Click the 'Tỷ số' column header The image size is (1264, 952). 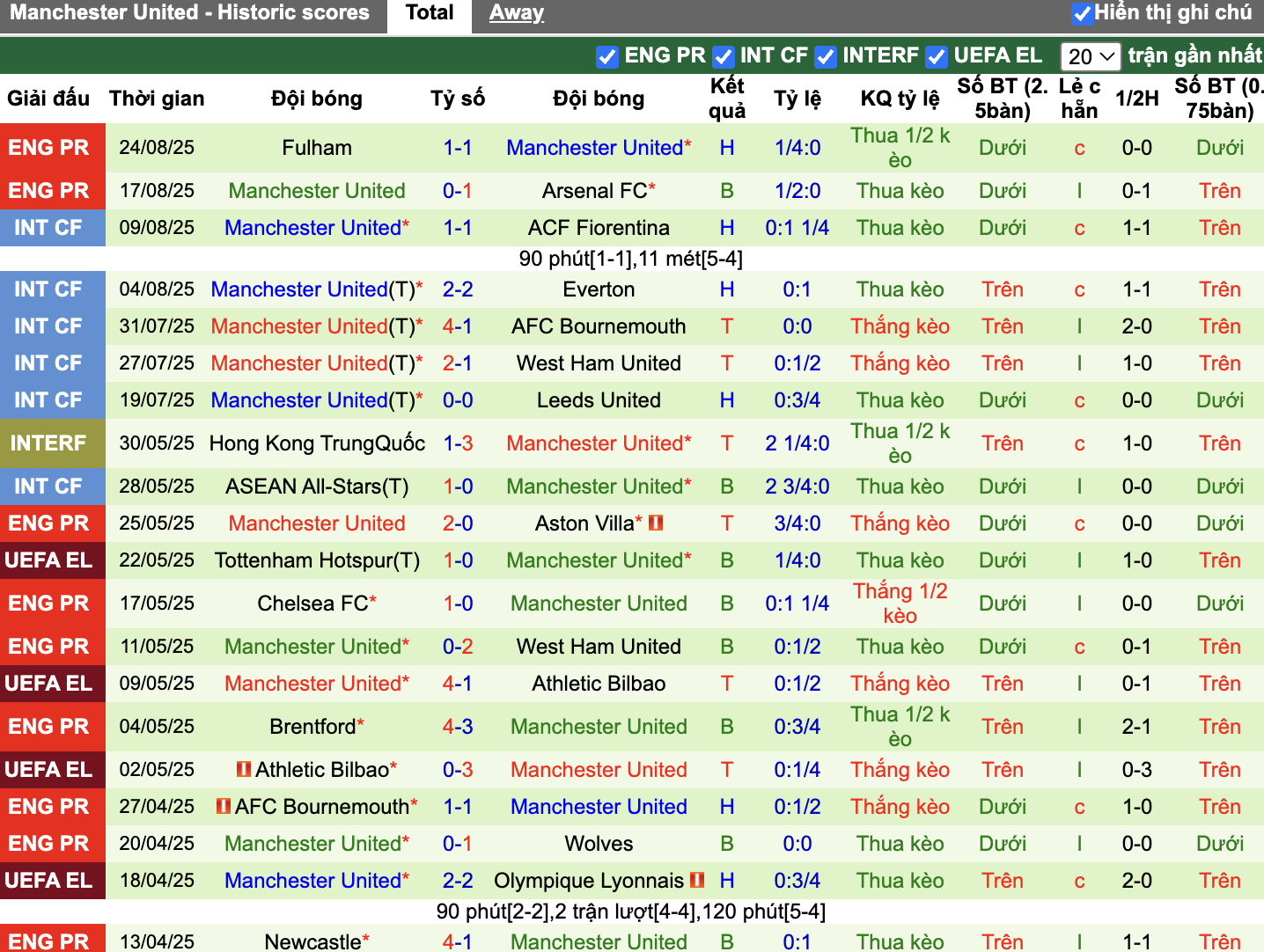coord(458,99)
